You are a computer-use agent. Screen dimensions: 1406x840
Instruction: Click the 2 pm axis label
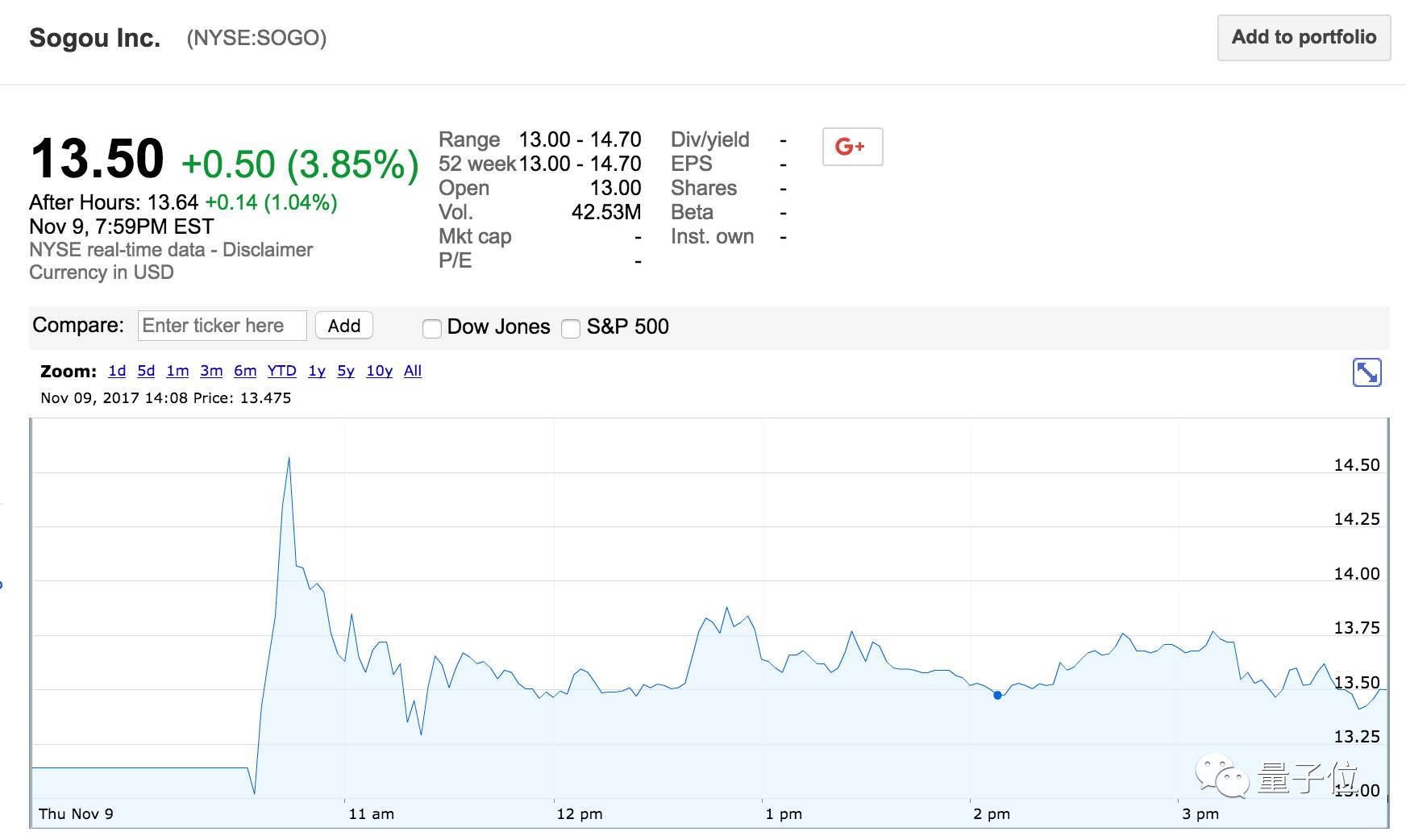pyautogui.click(x=992, y=814)
